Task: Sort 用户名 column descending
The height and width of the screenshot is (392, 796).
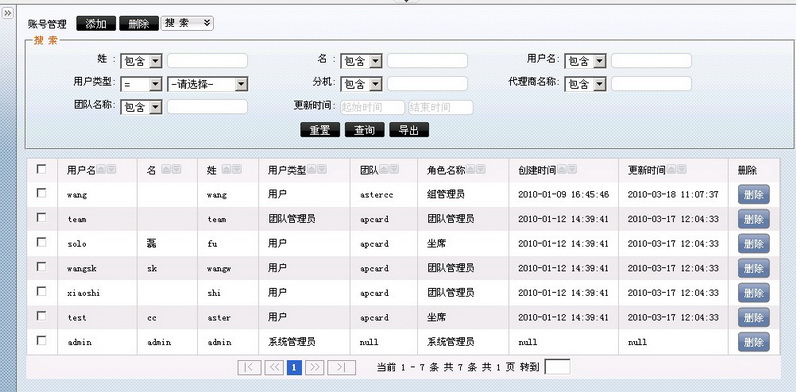Action: point(111,170)
